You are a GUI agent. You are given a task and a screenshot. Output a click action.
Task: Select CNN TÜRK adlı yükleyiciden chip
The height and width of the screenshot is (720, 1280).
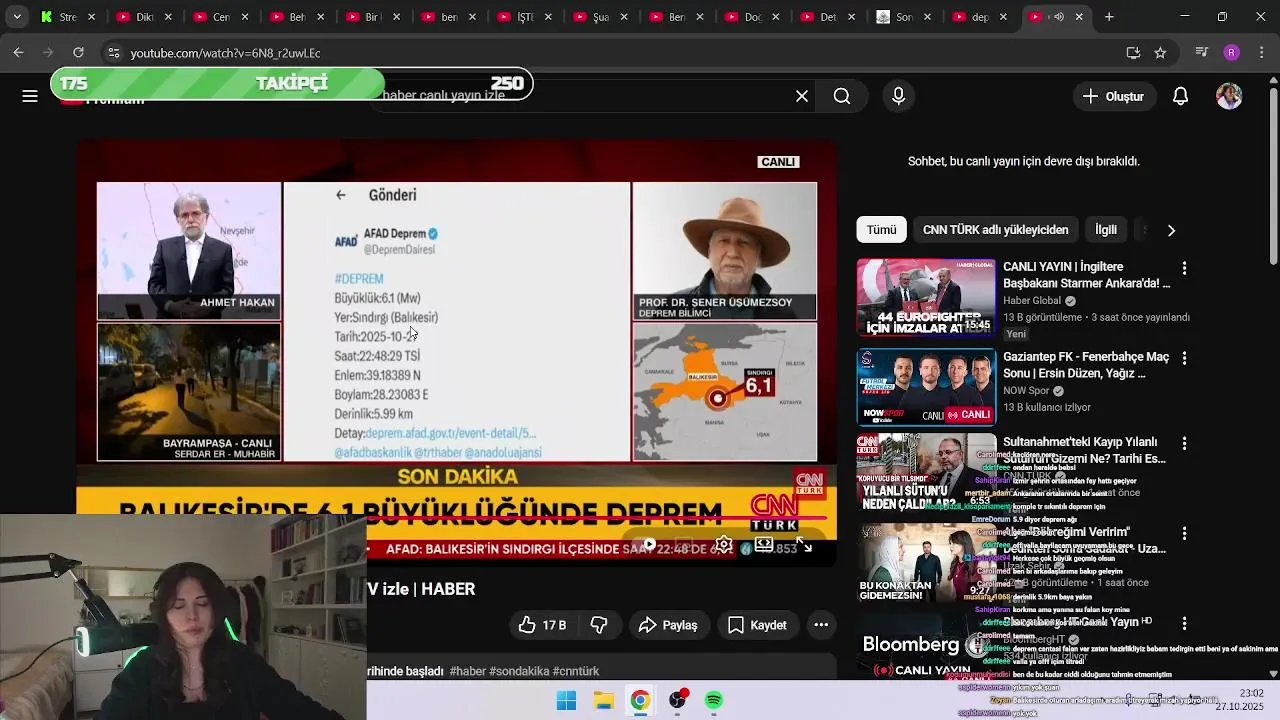click(995, 230)
